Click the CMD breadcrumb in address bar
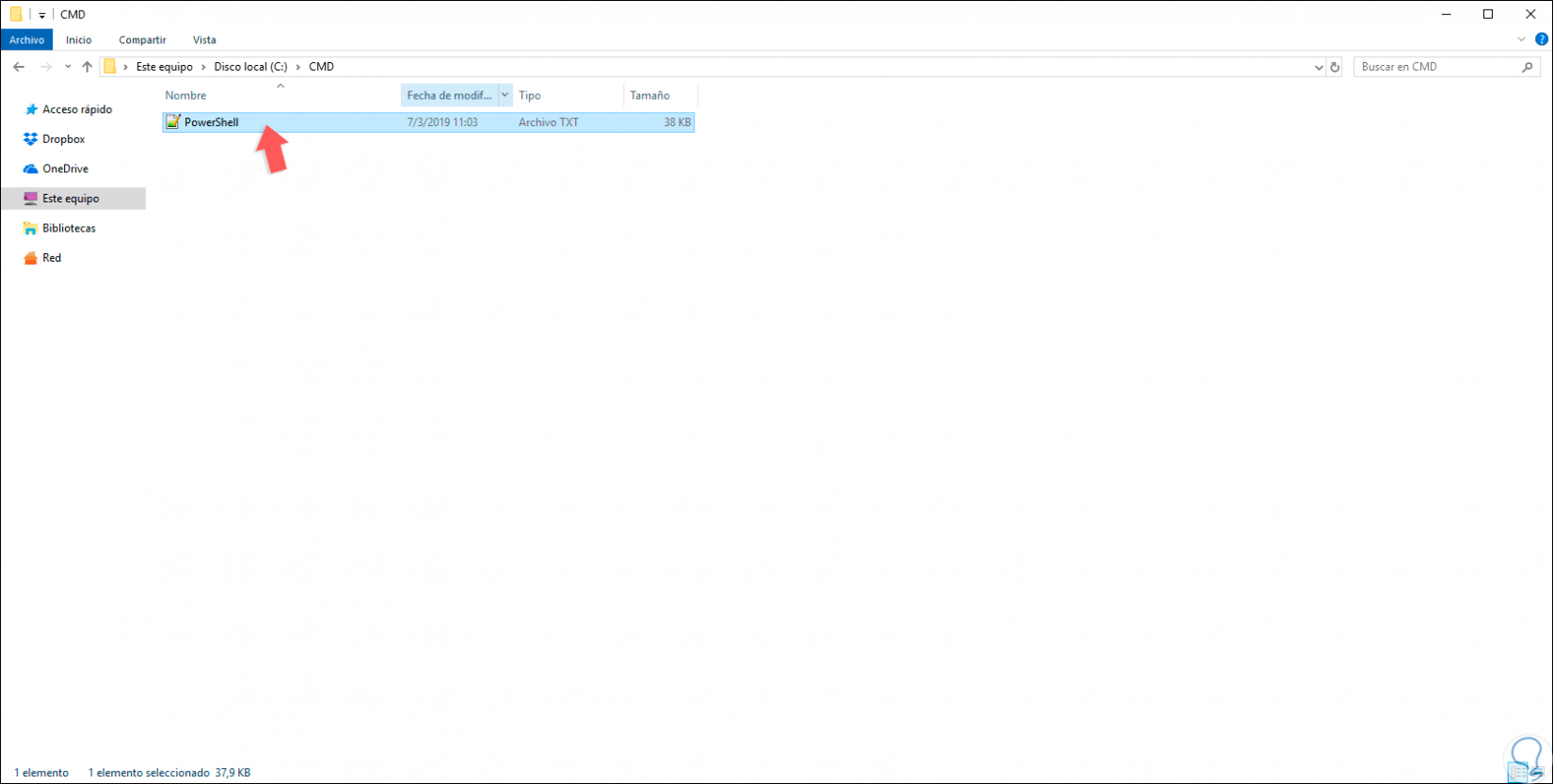Image resolution: width=1553 pixels, height=784 pixels. [x=321, y=67]
